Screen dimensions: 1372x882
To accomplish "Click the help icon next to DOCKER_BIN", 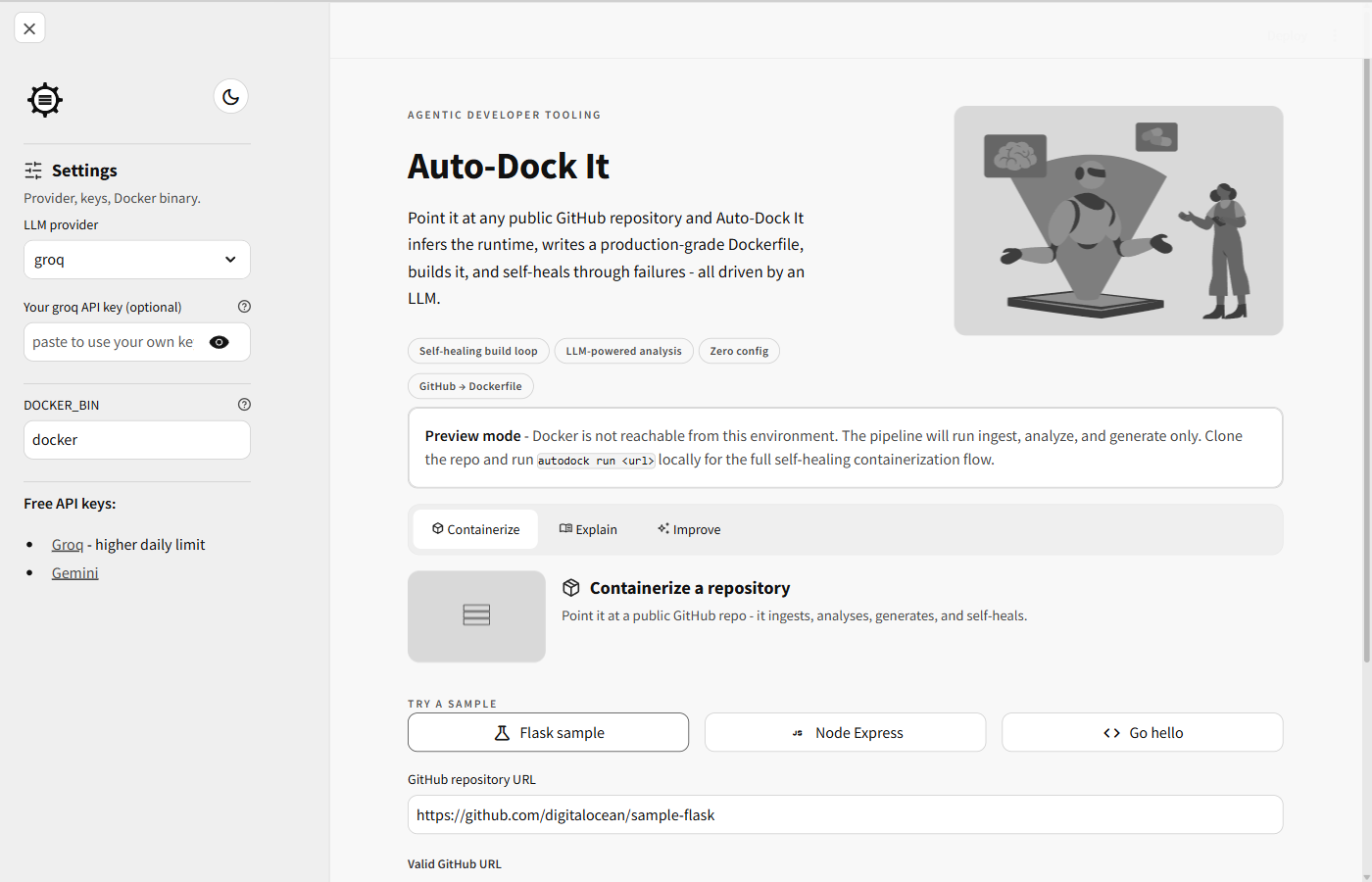I will coord(244,405).
